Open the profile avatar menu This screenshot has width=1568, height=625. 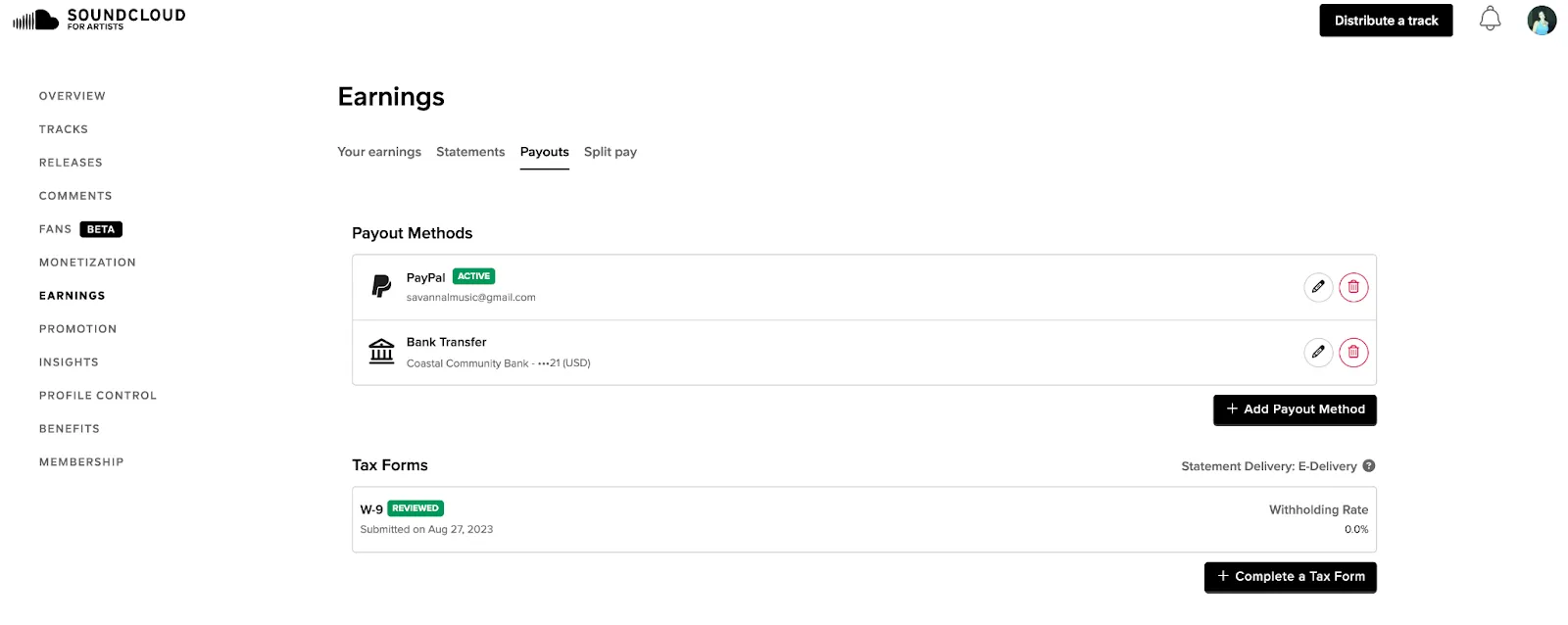[1542, 20]
